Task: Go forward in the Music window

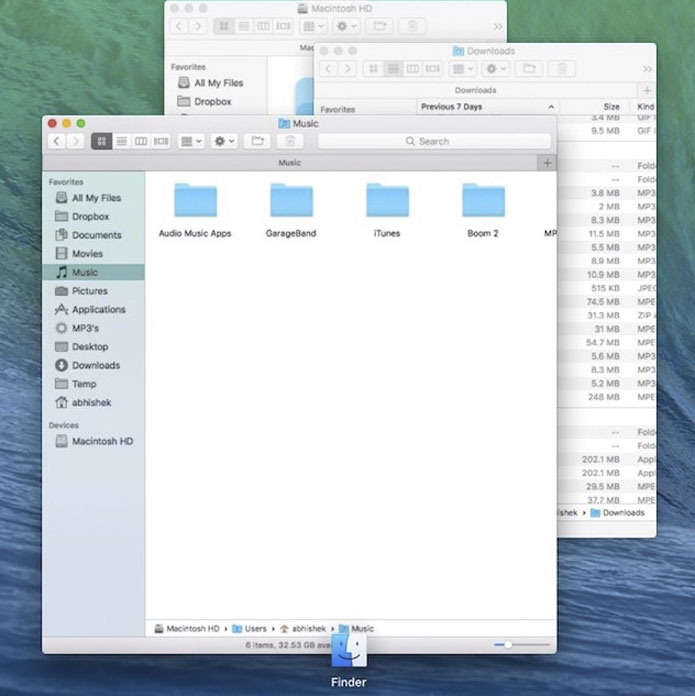Action: click(x=75, y=141)
